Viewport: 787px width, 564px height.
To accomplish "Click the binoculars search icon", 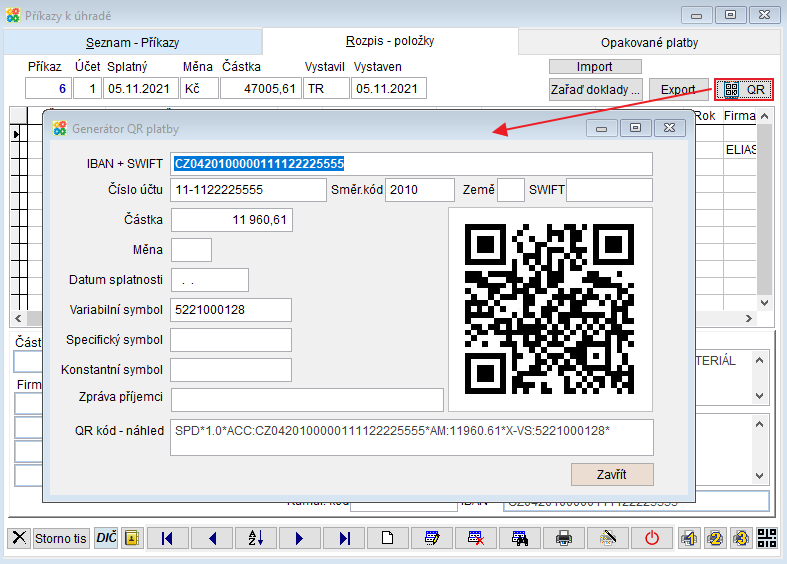I will tap(519, 538).
